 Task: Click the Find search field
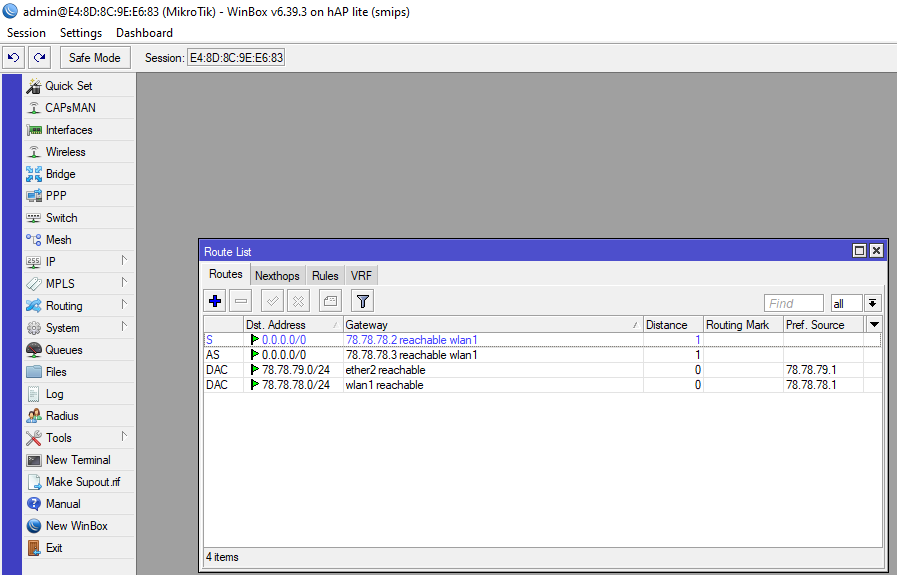(x=793, y=303)
